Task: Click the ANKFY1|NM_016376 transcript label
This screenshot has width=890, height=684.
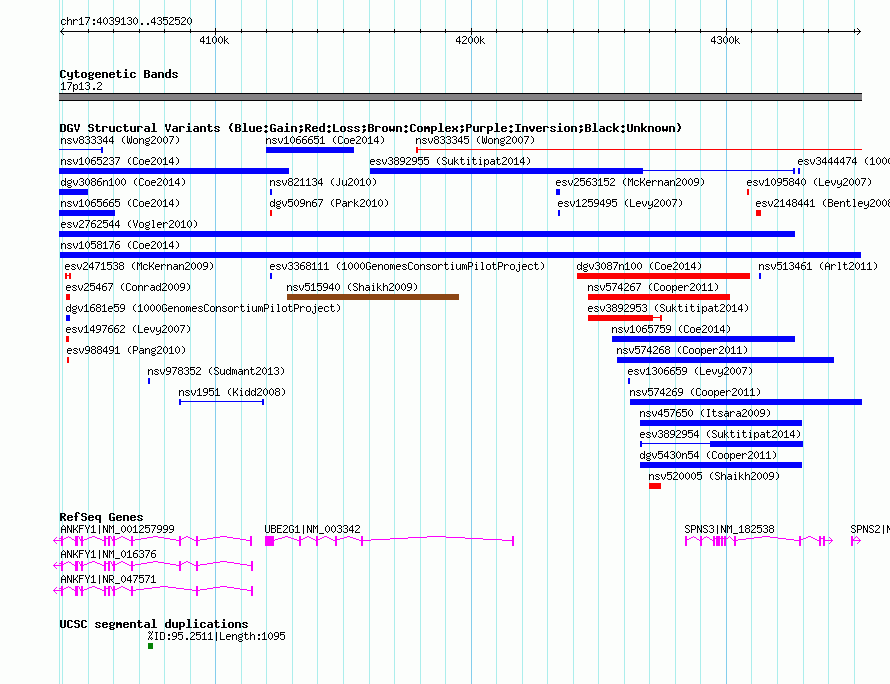Action: pos(108,554)
